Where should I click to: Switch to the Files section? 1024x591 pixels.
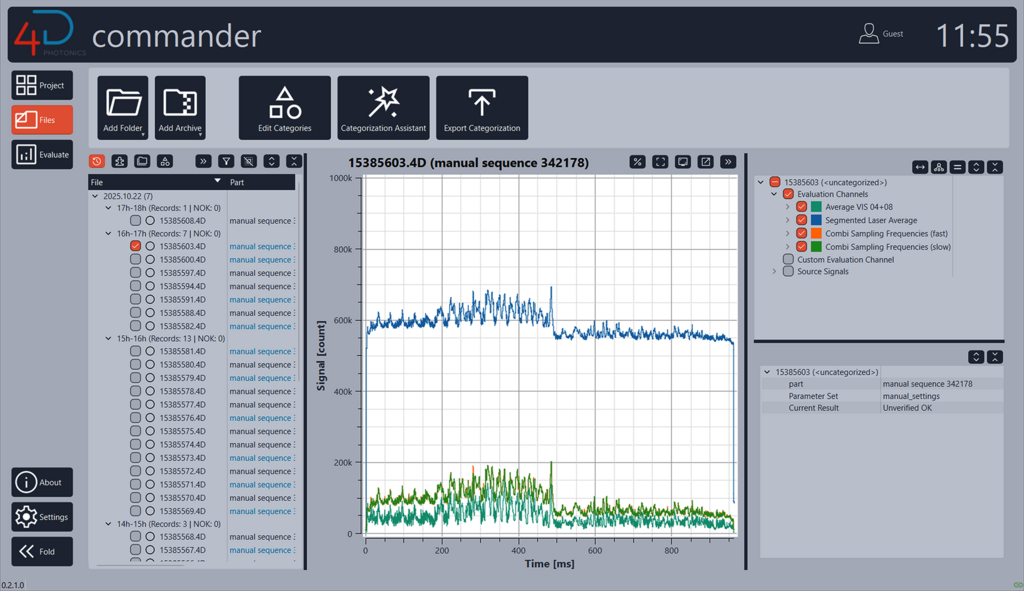click(42, 120)
